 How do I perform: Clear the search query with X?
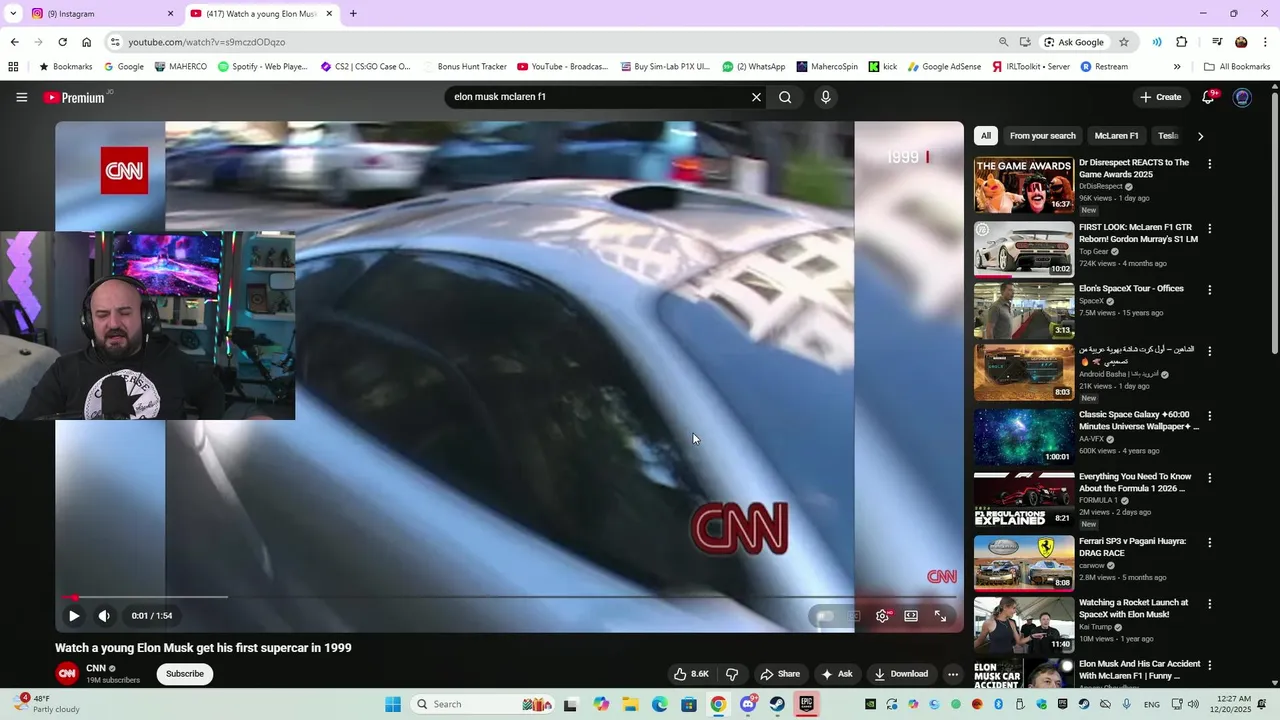pyautogui.click(x=756, y=97)
